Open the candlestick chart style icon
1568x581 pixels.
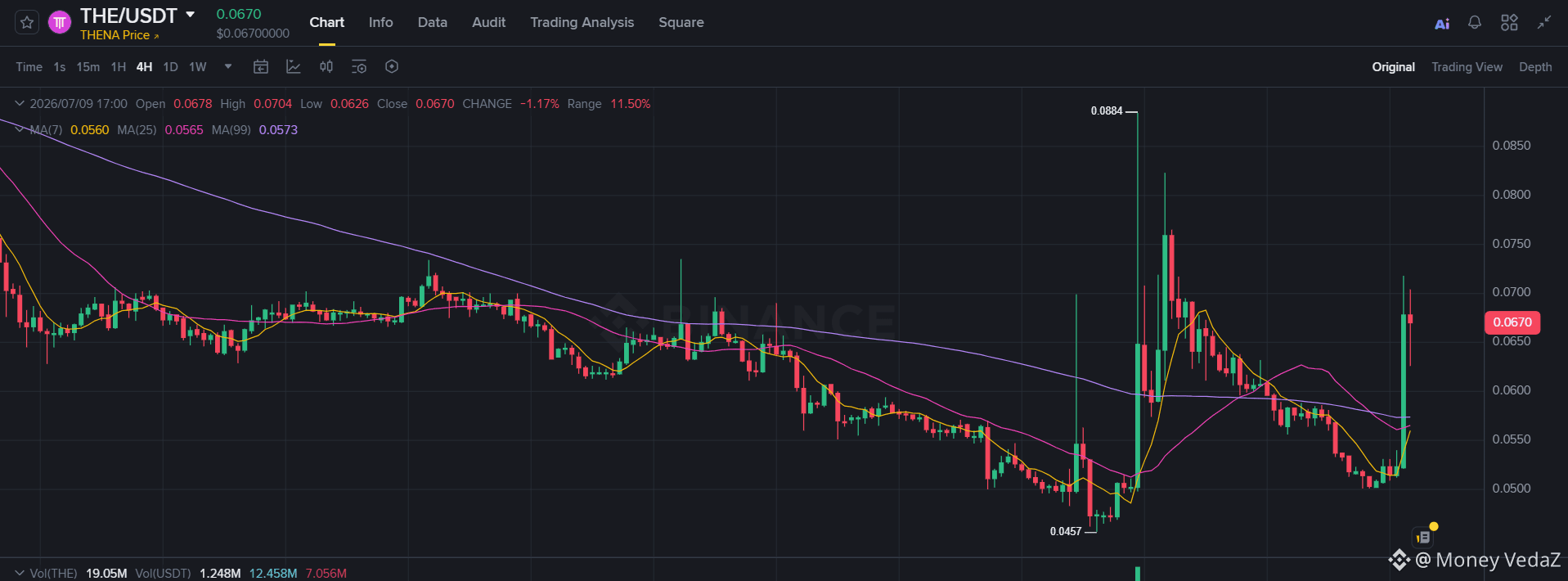click(x=326, y=67)
